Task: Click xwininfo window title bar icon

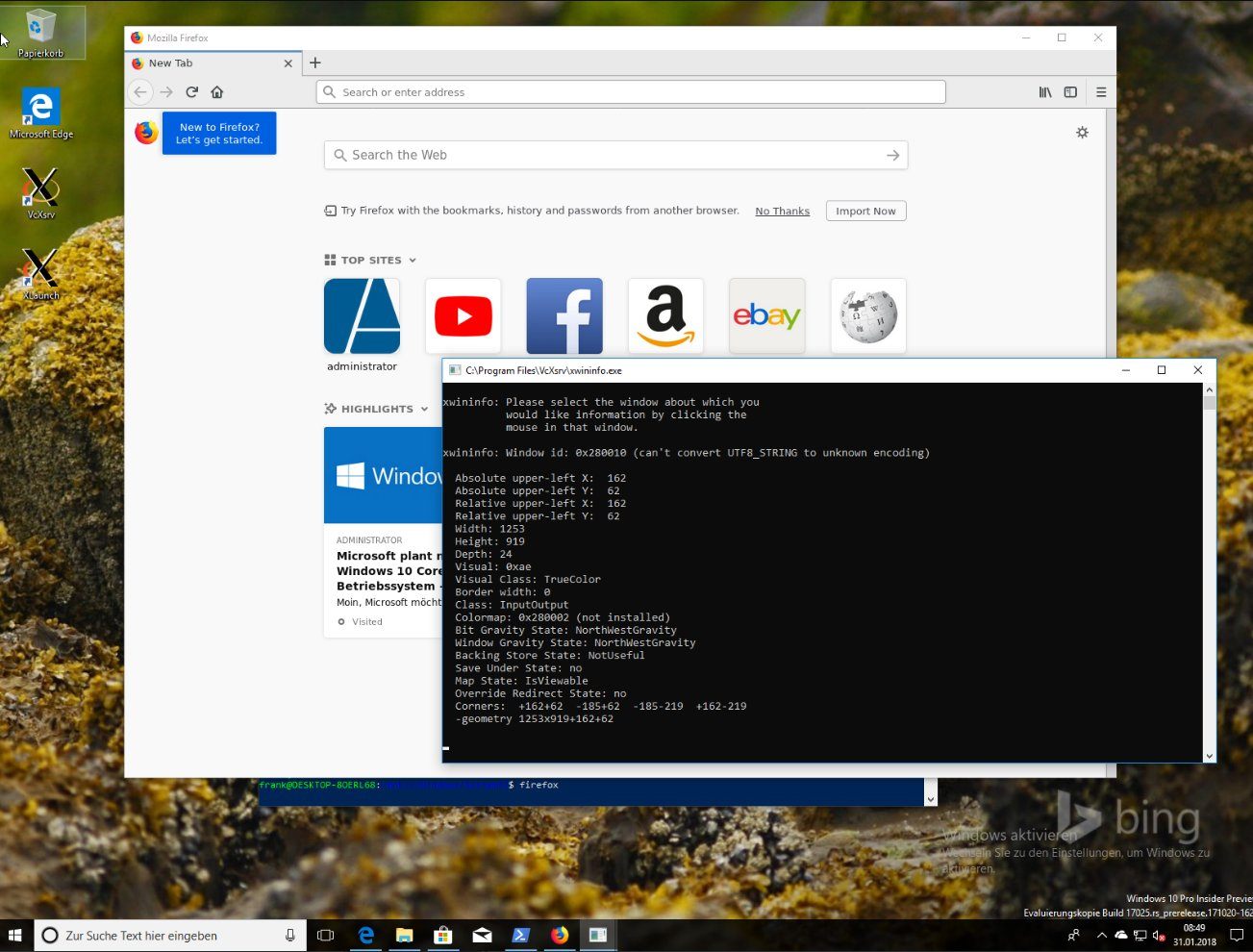Action: pos(455,370)
